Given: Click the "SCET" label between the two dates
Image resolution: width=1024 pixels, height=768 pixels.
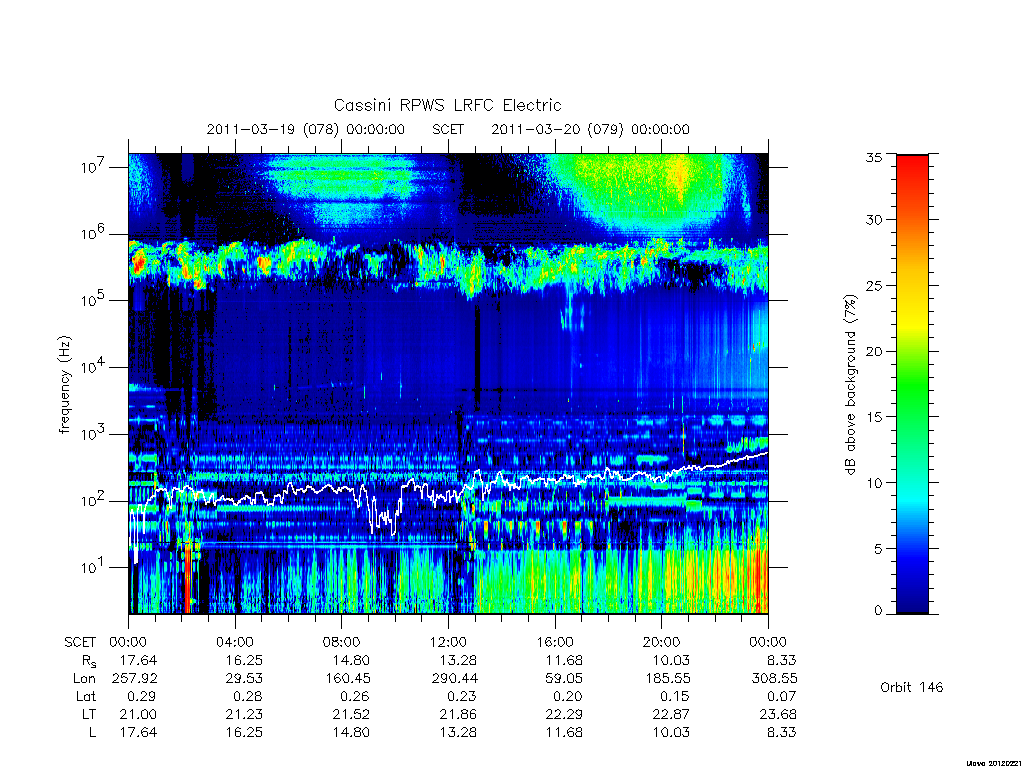Looking at the screenshot, I should click(448, 129).
